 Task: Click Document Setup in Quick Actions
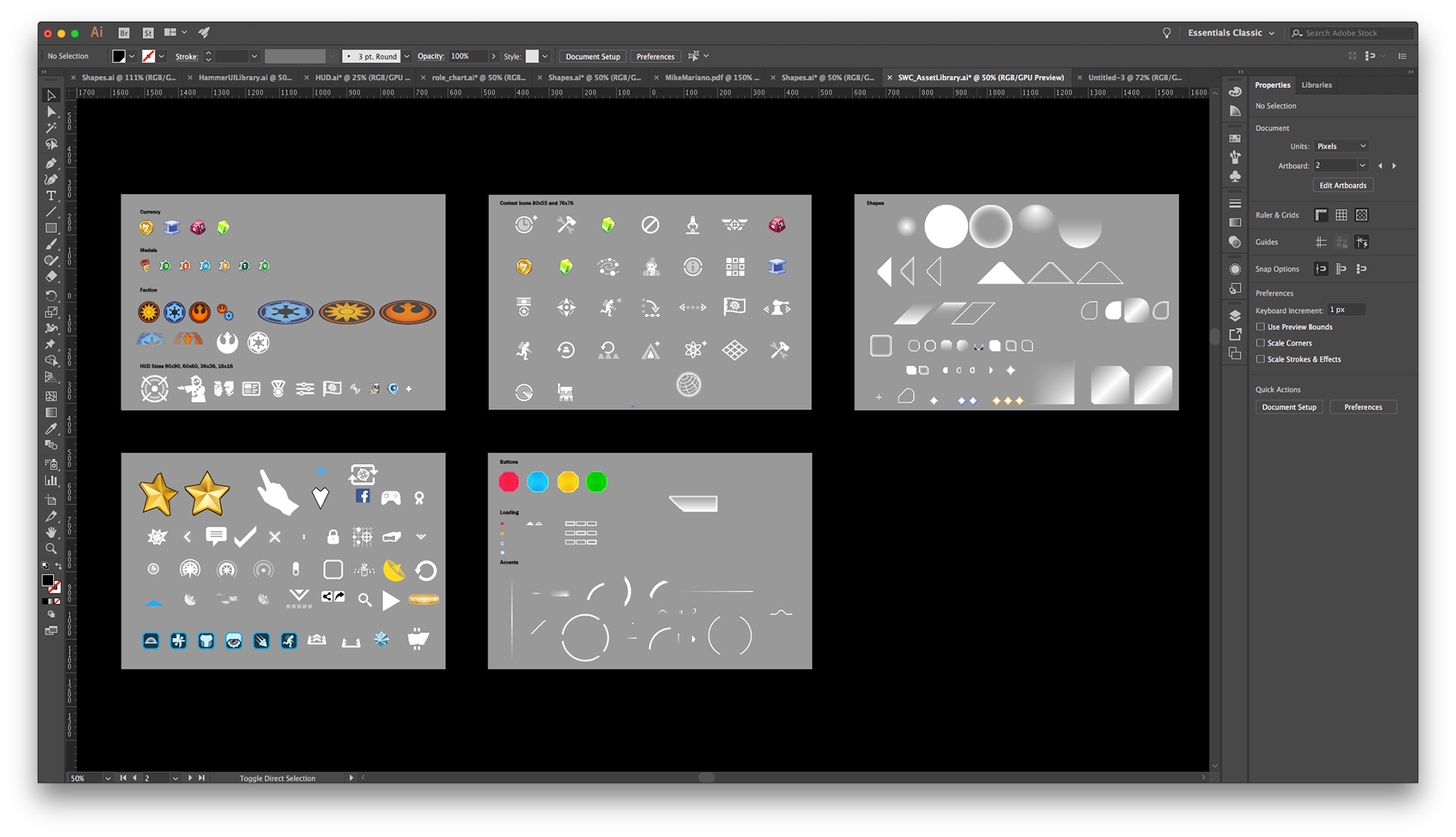1288,407
